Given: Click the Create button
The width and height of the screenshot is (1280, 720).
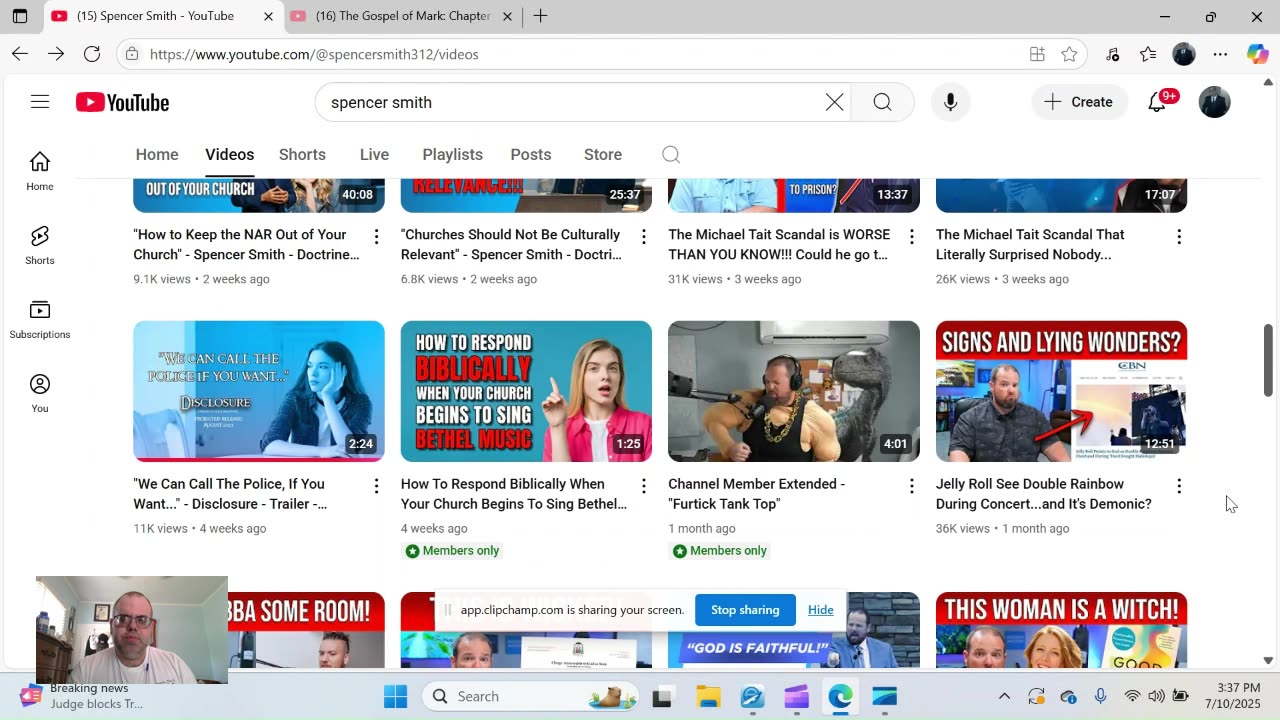Looking at the screenshot, I should click(1078, 102).
